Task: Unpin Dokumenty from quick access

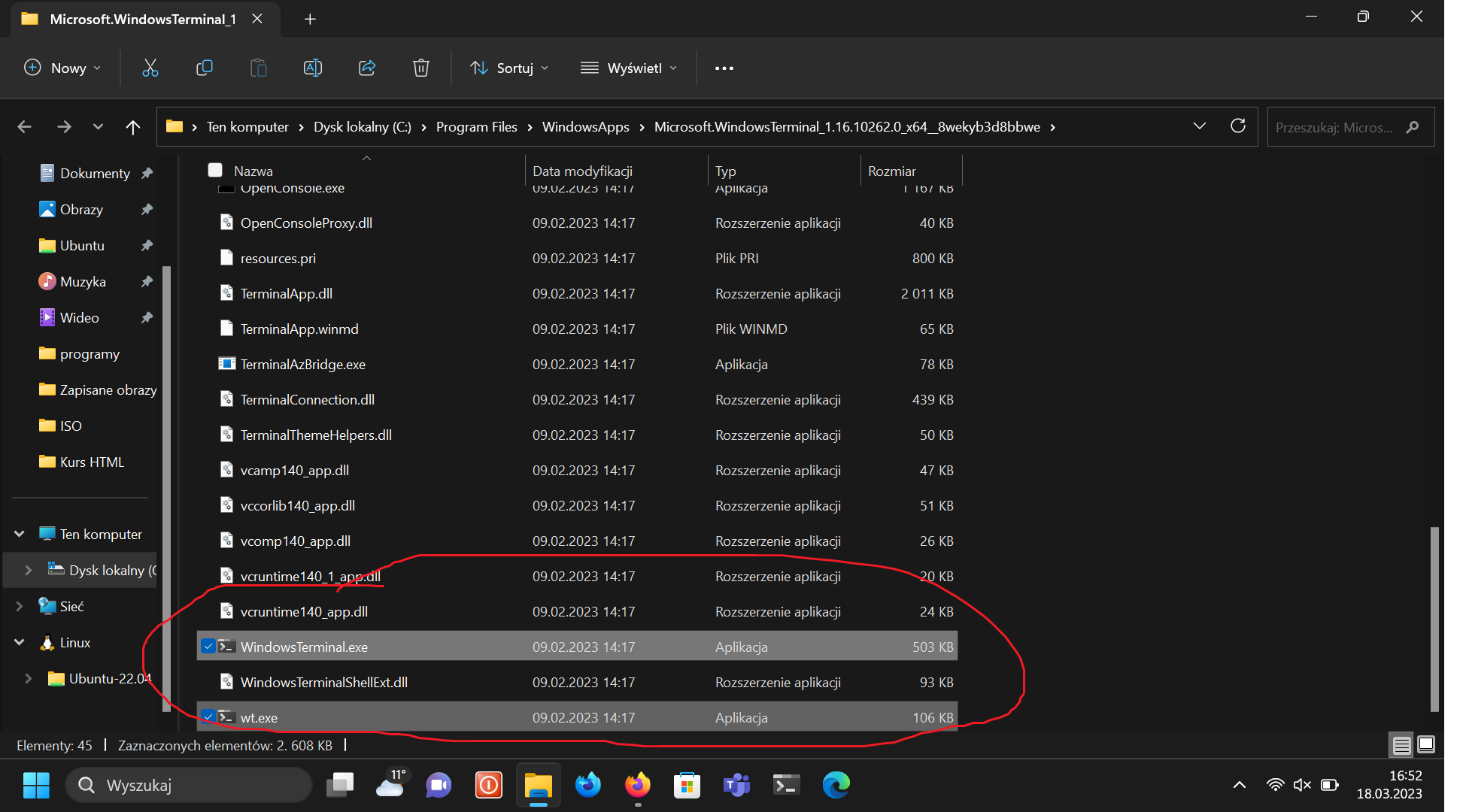Action: [x=147, y=174]
